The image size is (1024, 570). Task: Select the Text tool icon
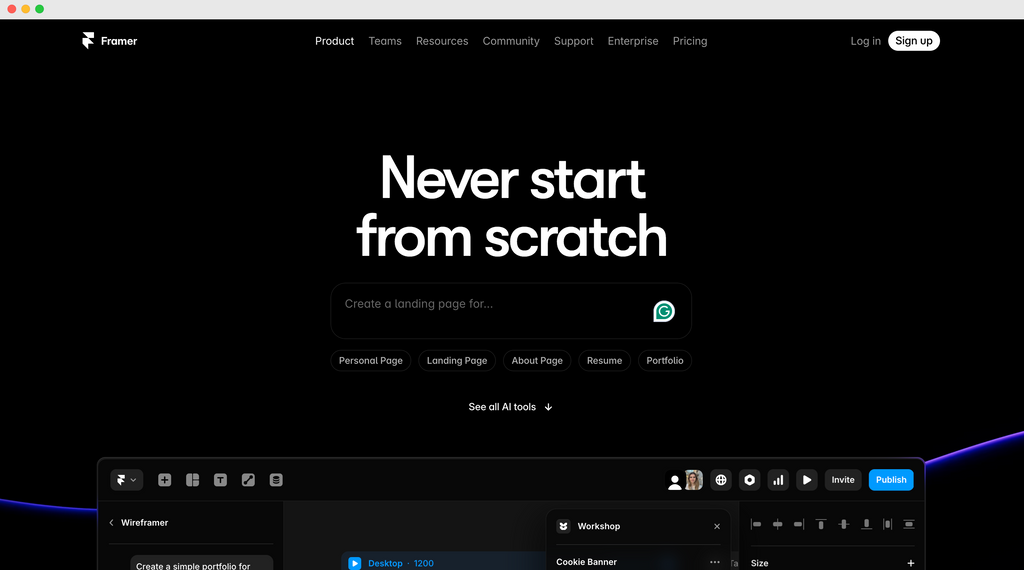click(220, 480)
